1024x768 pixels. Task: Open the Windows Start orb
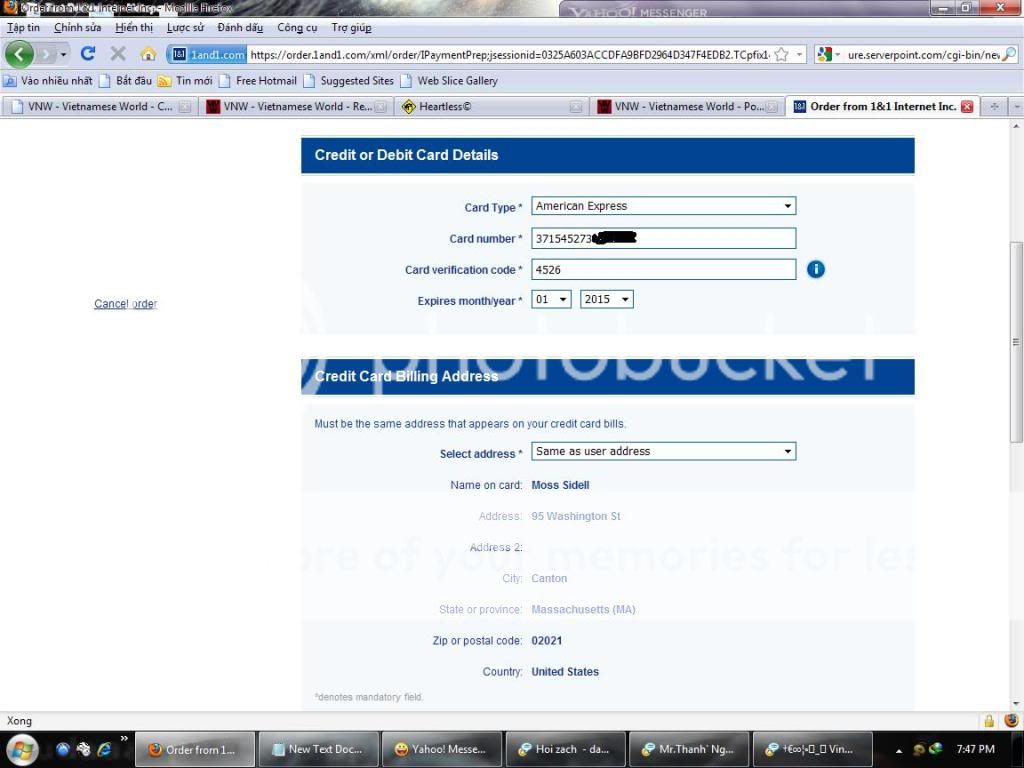click(21, 749)
